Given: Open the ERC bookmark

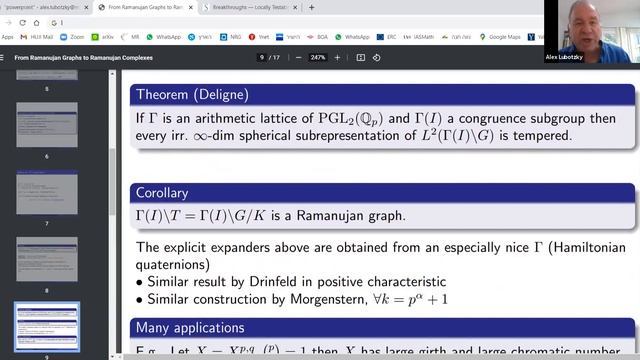Looking at the screenshot, I should pos(386,37).
